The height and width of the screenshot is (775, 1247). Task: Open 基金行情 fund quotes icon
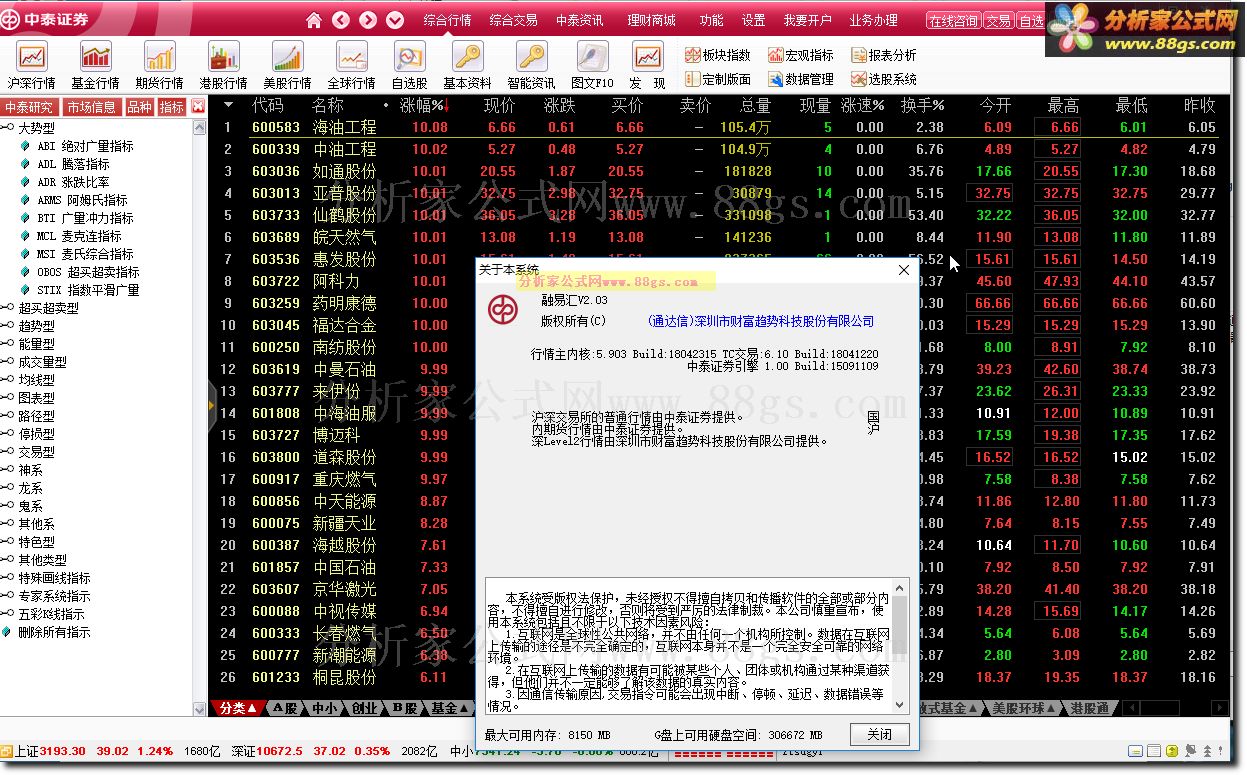point(96,66)
